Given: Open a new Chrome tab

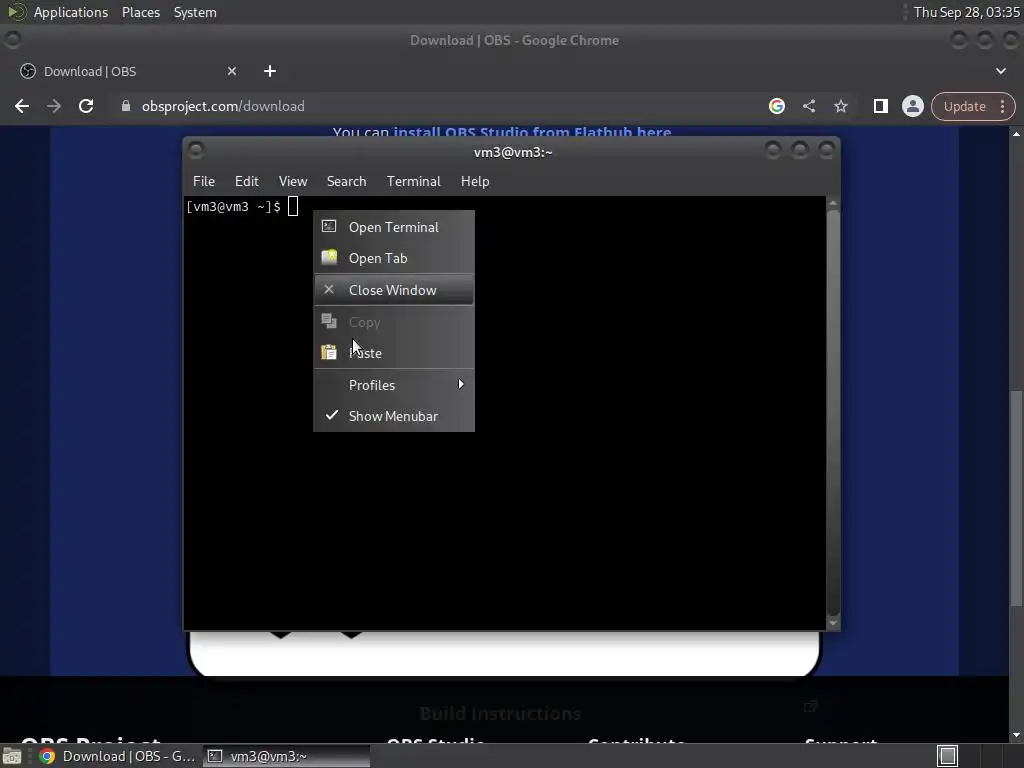Looking at the screenshot, I should click(x=270, y=71).
